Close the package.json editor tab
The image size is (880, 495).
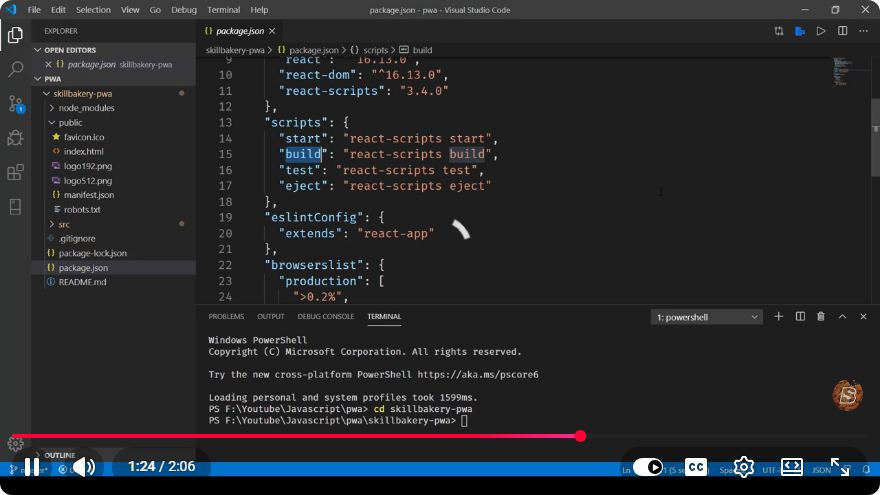pos(272,31)
